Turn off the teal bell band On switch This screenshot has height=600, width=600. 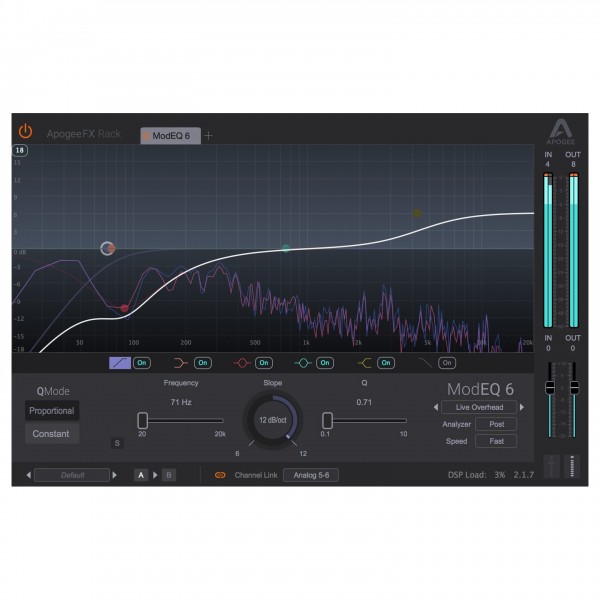tap(325, 363)
